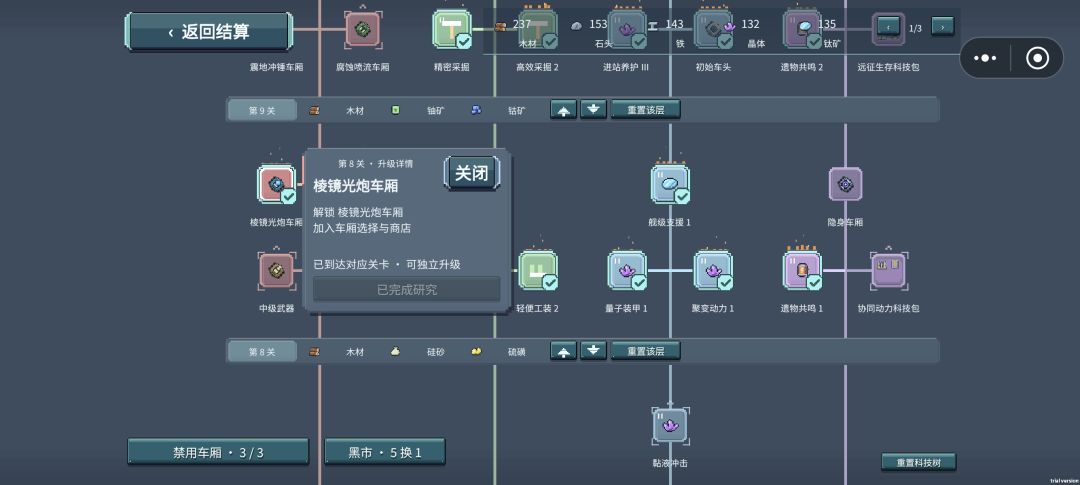The height and width of the screenshot is (485, 1080).
Task: Select the 精密采掘 tech node
Action: point(451,29)
